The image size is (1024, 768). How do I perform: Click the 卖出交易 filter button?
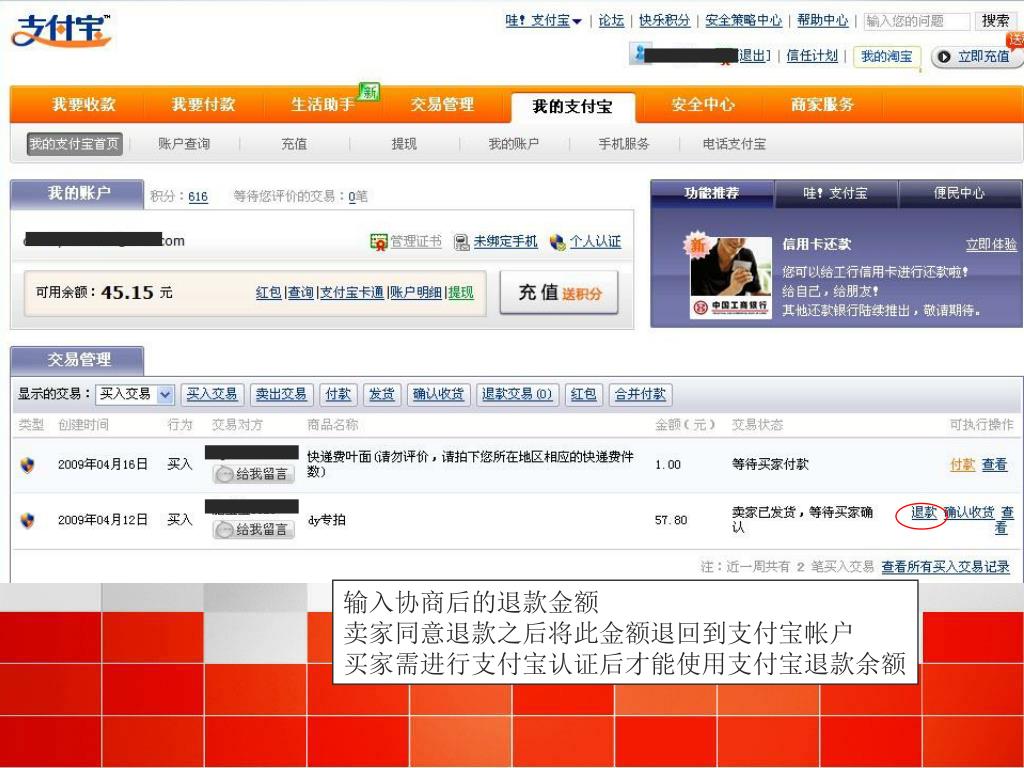(281, 394)
